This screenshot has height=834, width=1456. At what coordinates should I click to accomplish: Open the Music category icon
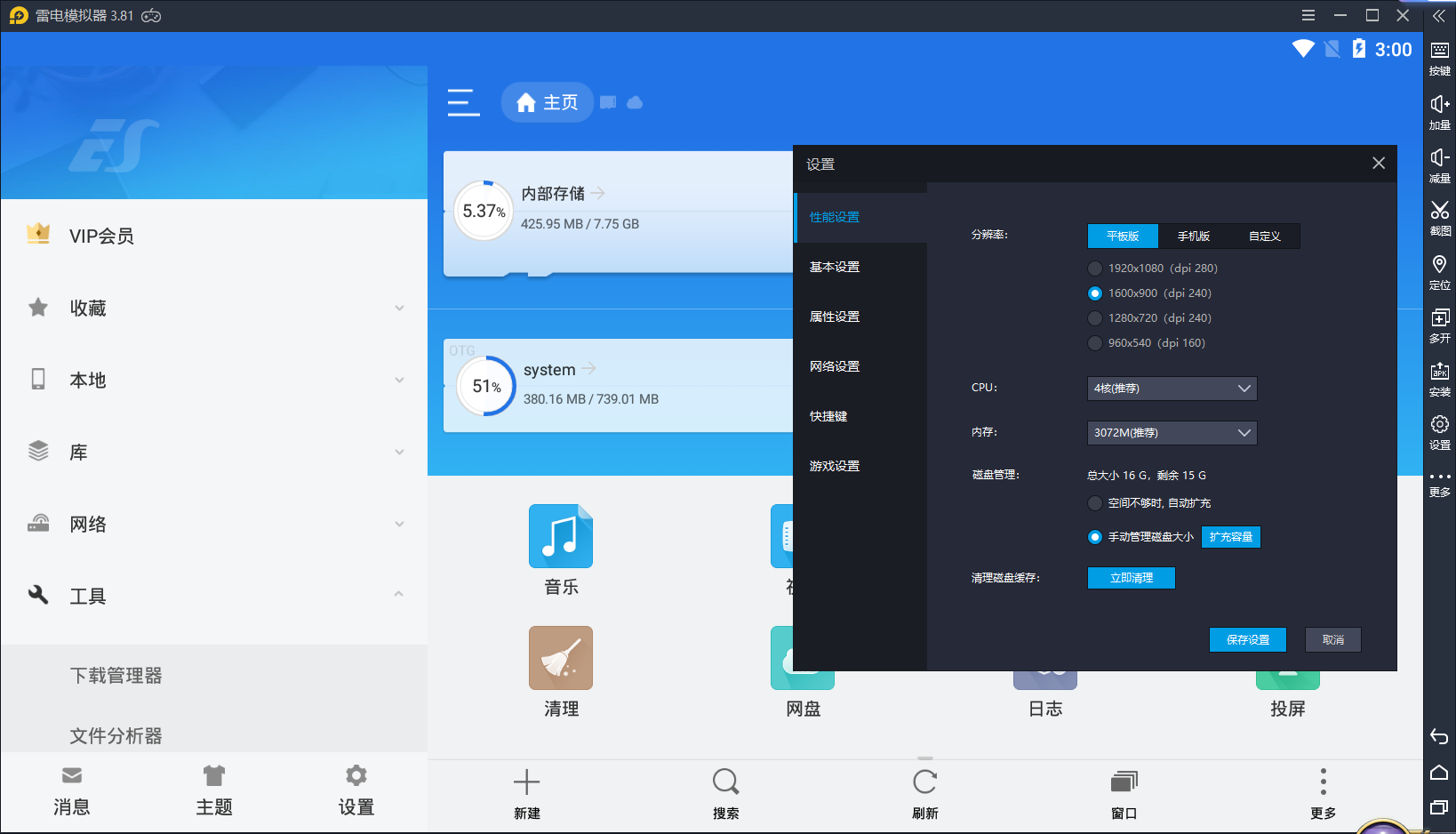point(561,537)
